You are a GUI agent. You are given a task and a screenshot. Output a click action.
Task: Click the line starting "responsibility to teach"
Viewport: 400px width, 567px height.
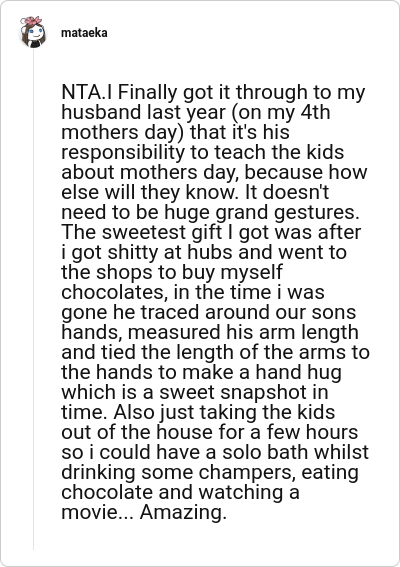pos(203,152)
